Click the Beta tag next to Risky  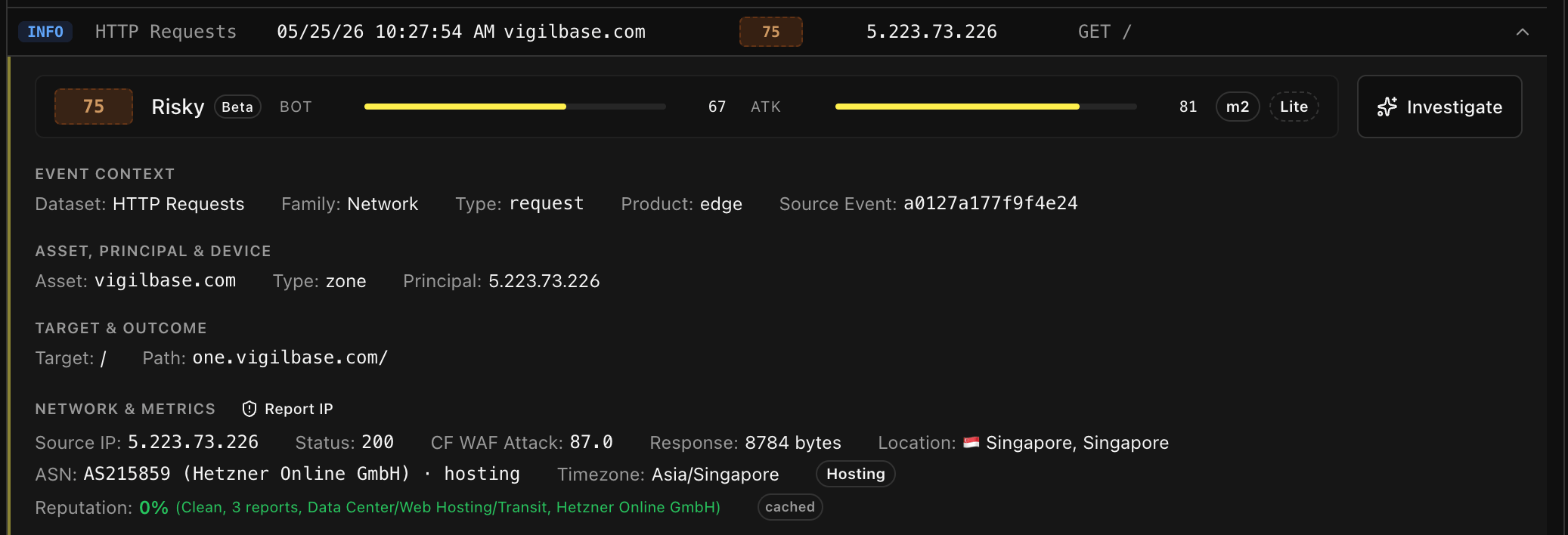pos(237,107)
